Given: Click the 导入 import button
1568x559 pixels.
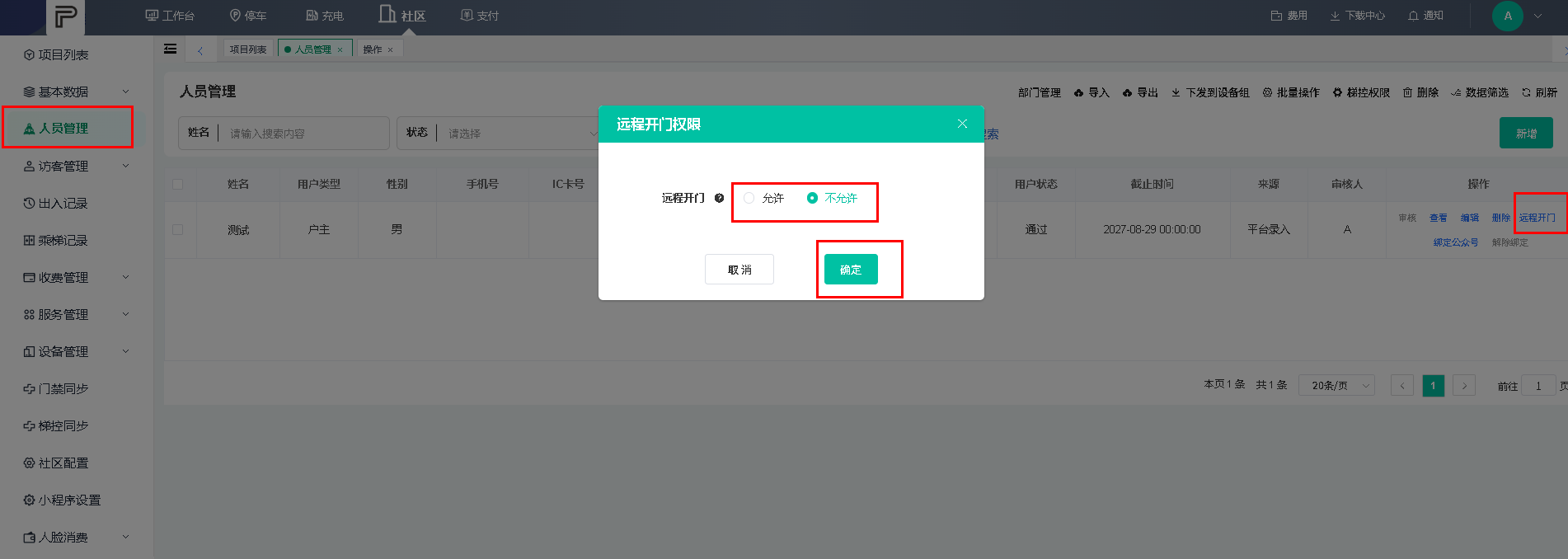Looking at the screenshot, I should [x=1091, y=92].
